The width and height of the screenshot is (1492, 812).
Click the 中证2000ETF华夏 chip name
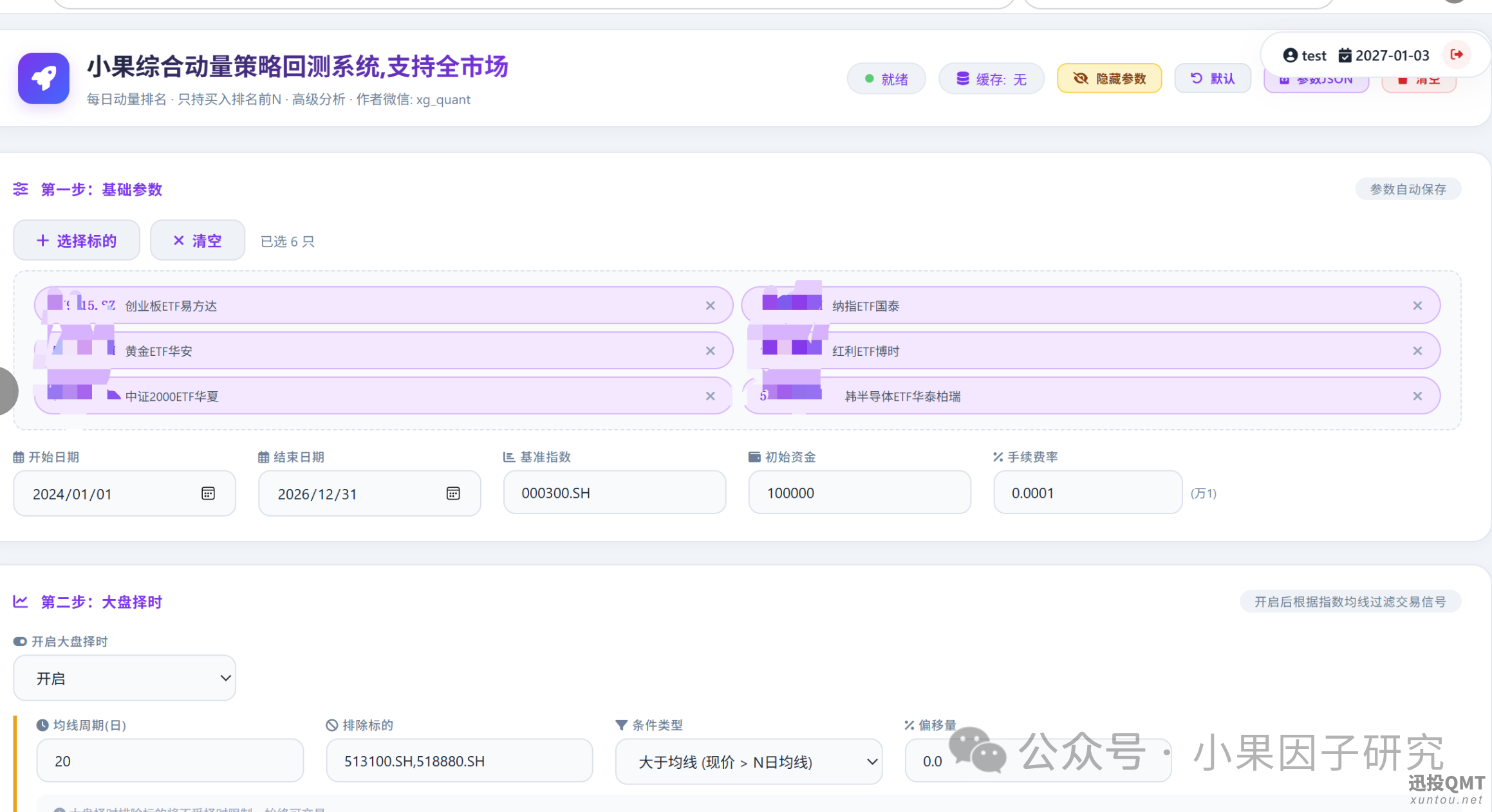(172, 397)
